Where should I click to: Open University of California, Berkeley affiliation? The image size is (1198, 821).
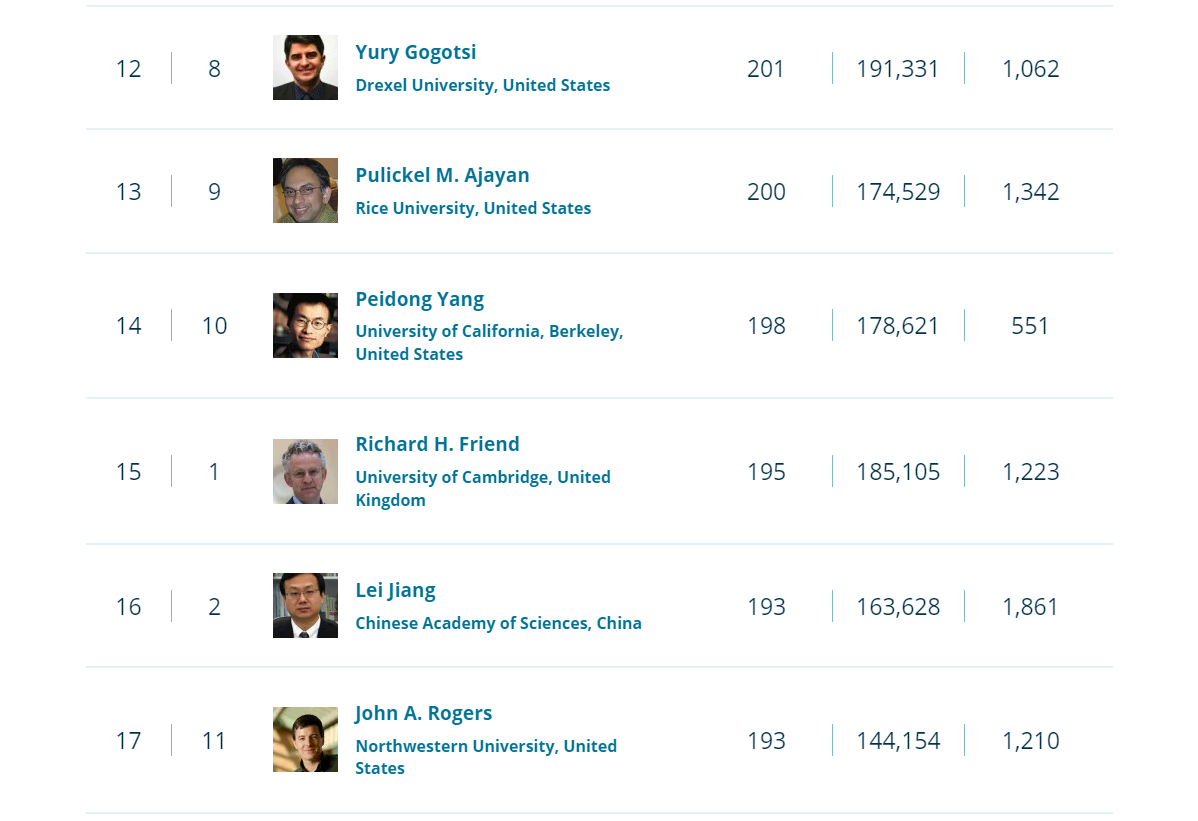(489, 342)
